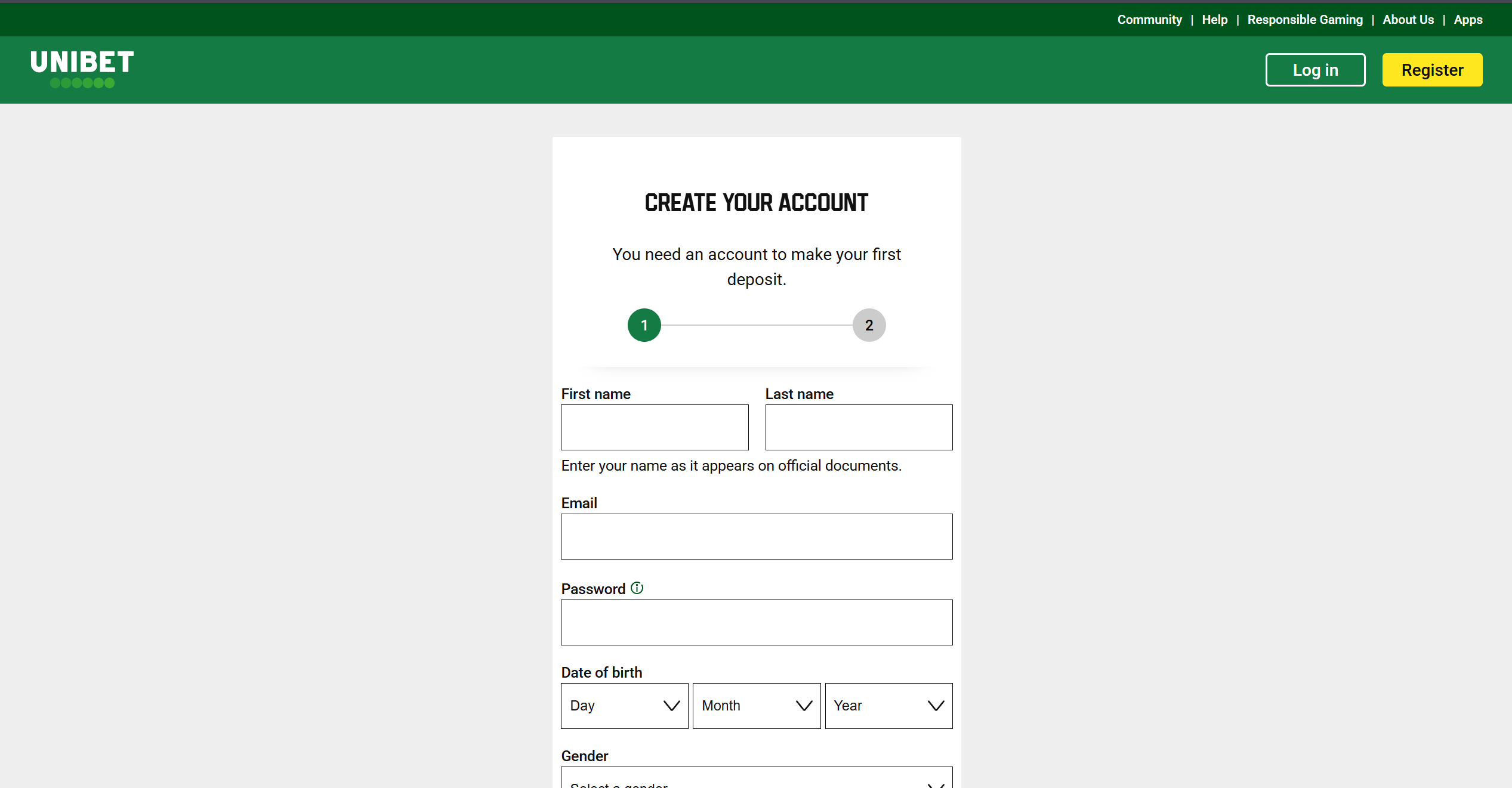The width and height of the screenshot is (1512, 788).
Task: Click the Email input field
Action: 757,536
